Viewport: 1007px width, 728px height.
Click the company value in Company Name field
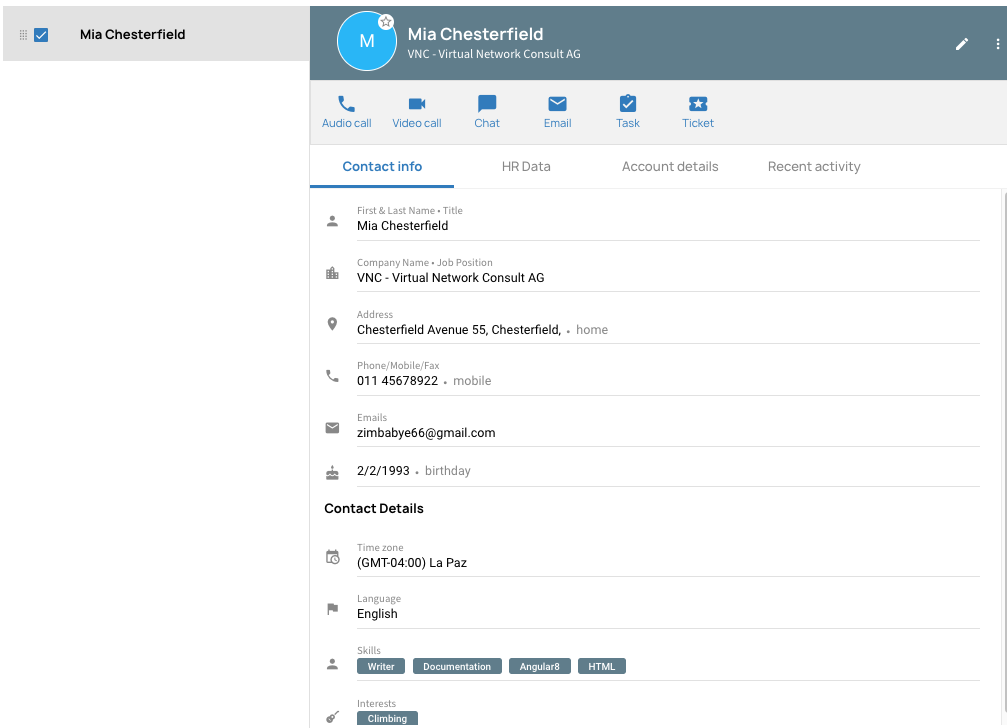(450, 277)
